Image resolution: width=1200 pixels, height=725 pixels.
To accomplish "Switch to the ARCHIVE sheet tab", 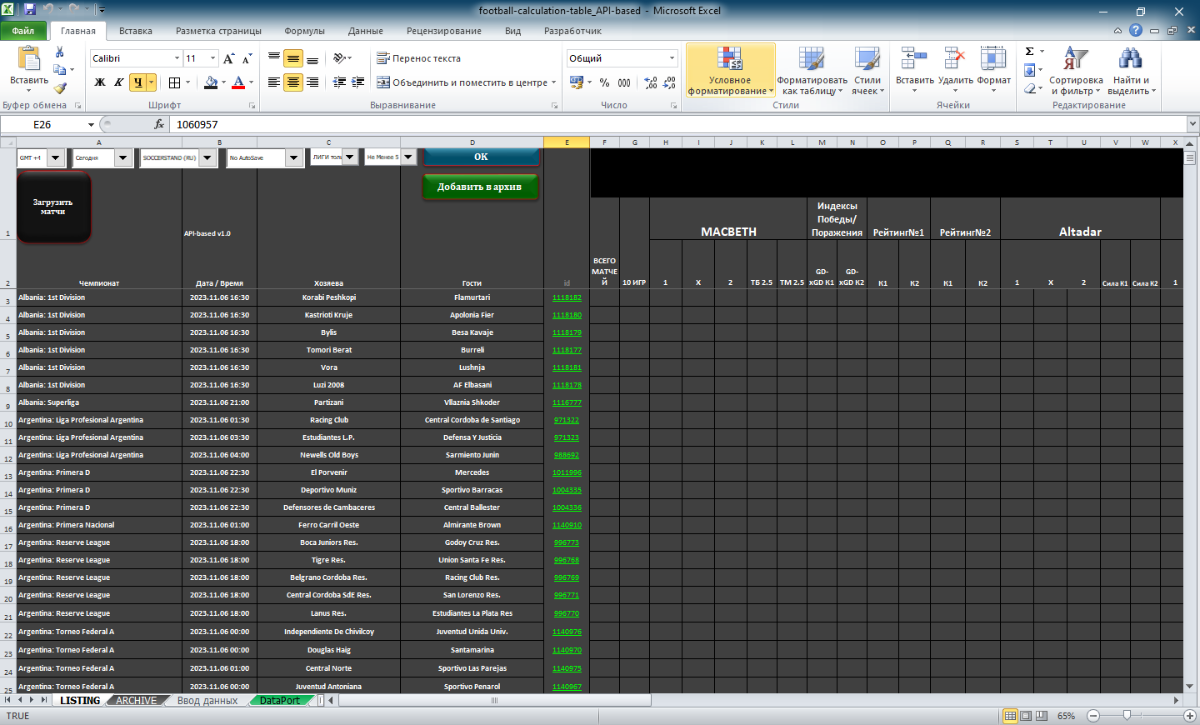I will 136,701.
